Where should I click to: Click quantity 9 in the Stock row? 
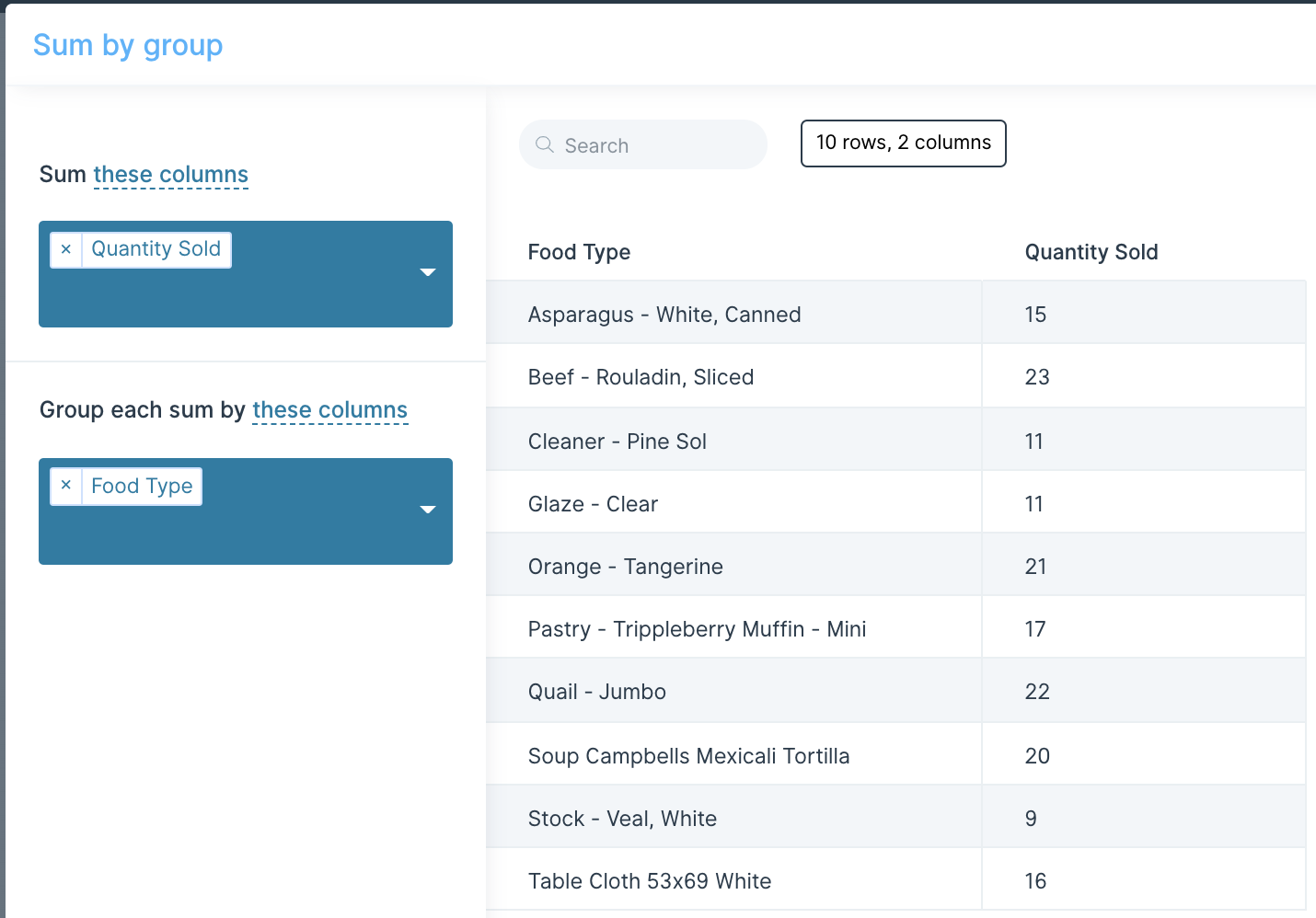point(1144,817)
